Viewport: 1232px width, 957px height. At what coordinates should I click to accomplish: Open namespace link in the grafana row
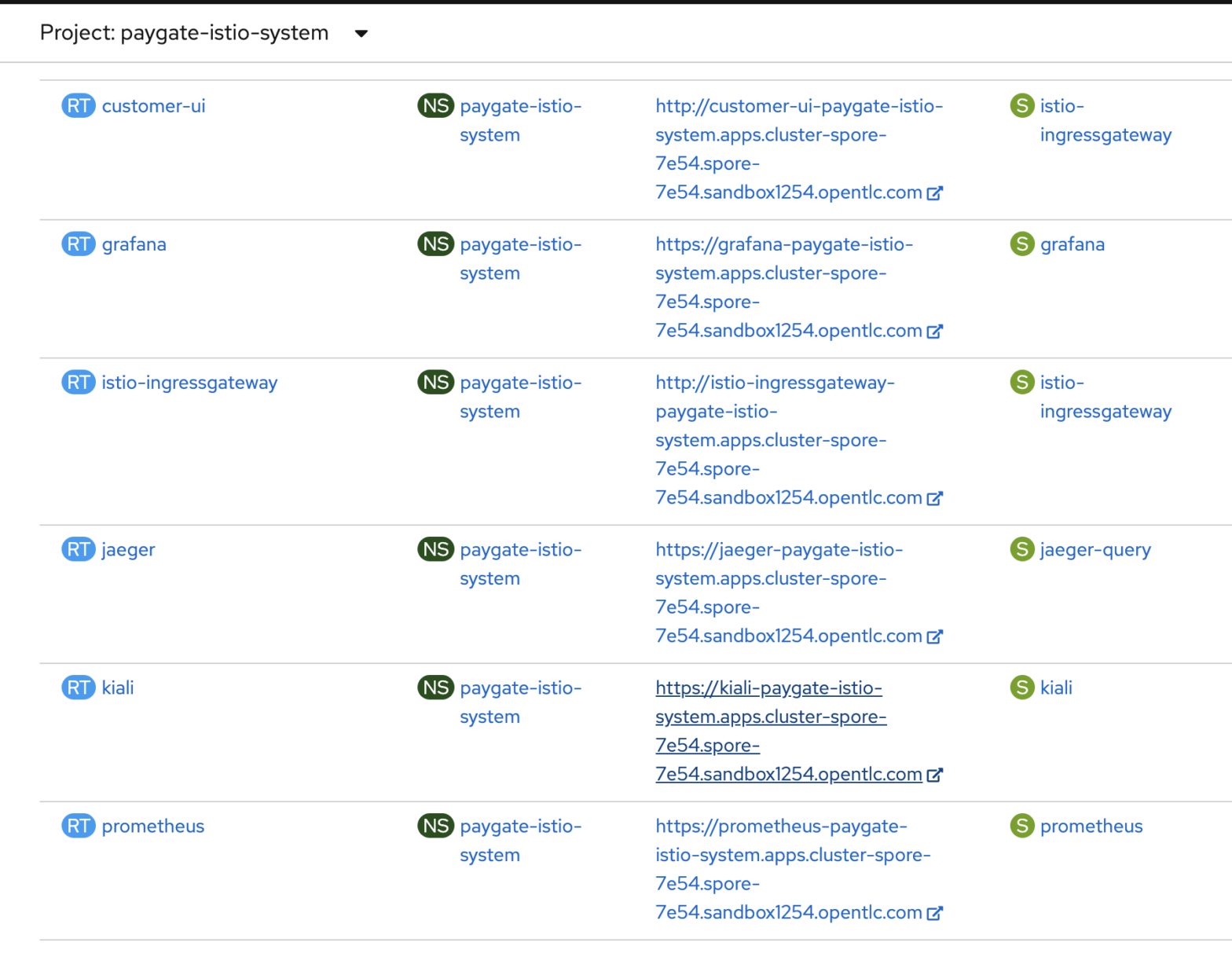coord(520,258)
